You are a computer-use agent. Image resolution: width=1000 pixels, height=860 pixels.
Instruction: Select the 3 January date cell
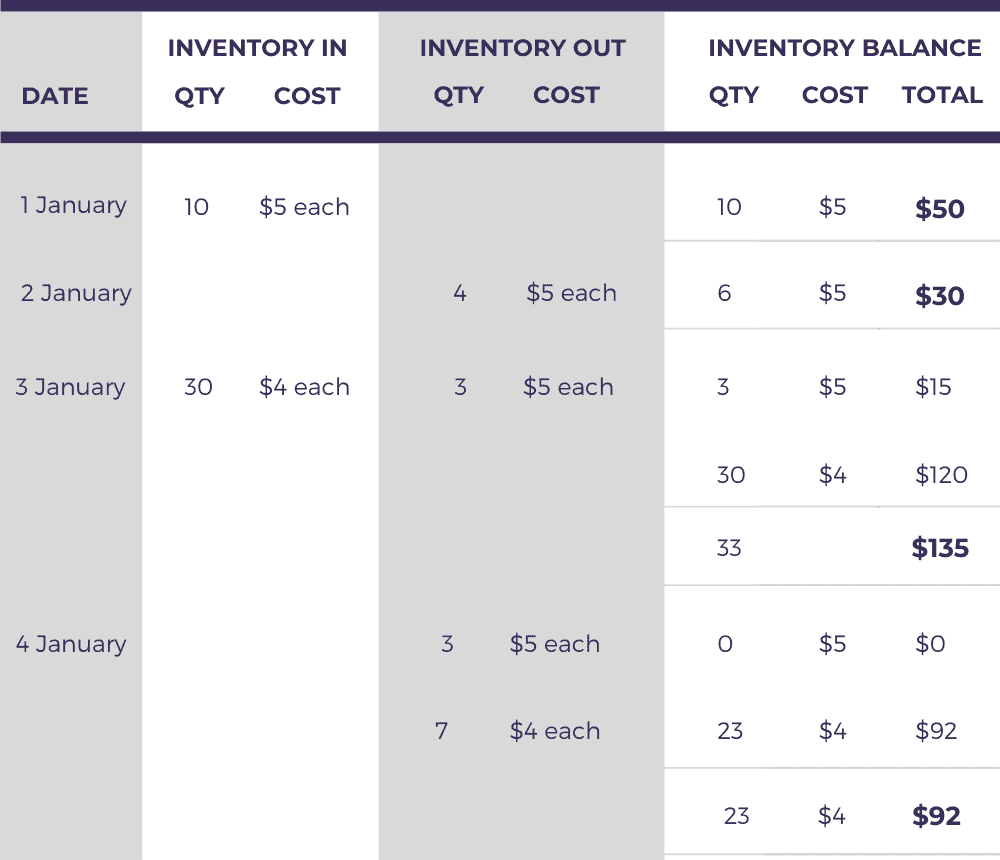tap(70, 387)
